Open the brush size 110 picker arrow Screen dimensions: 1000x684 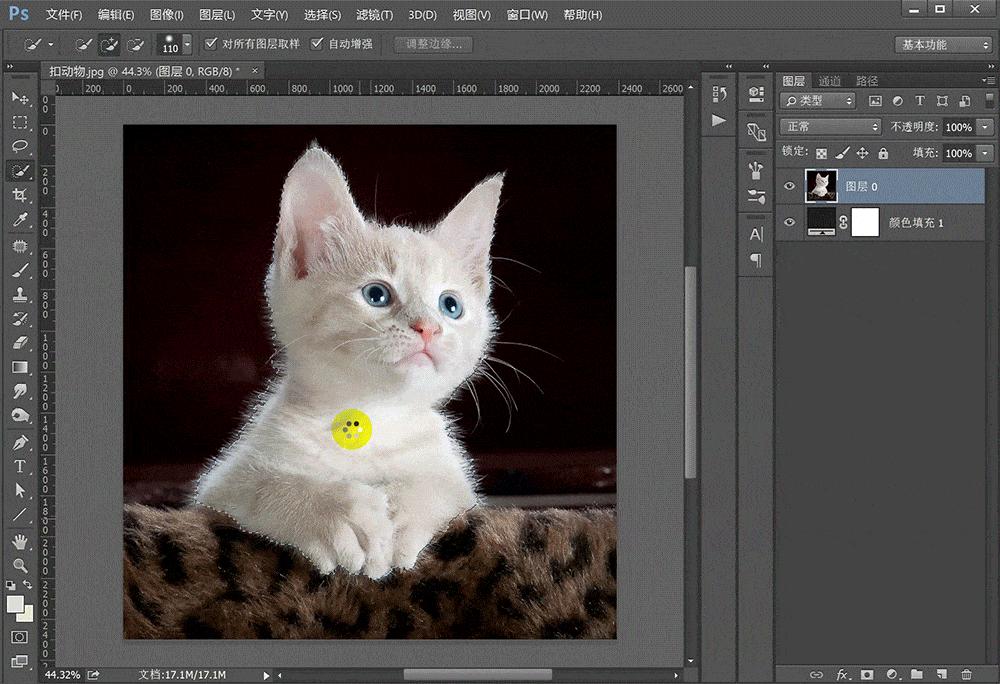click(187, 45)
